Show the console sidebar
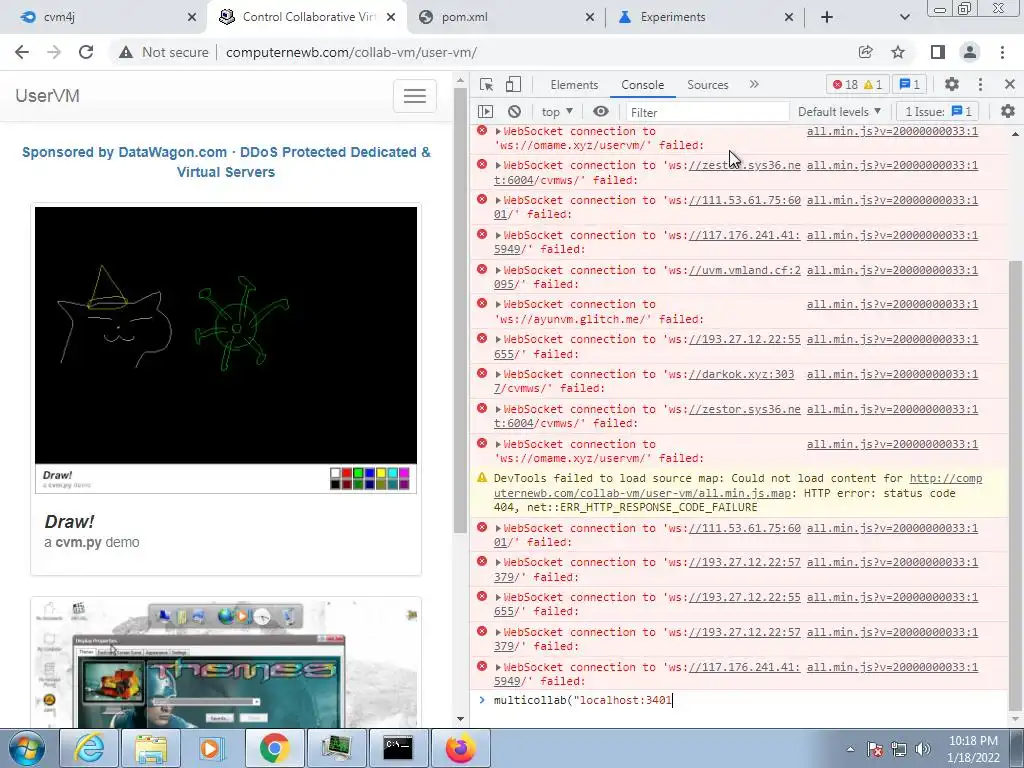Screen dimensions: 1024x768 coord(485,112)
